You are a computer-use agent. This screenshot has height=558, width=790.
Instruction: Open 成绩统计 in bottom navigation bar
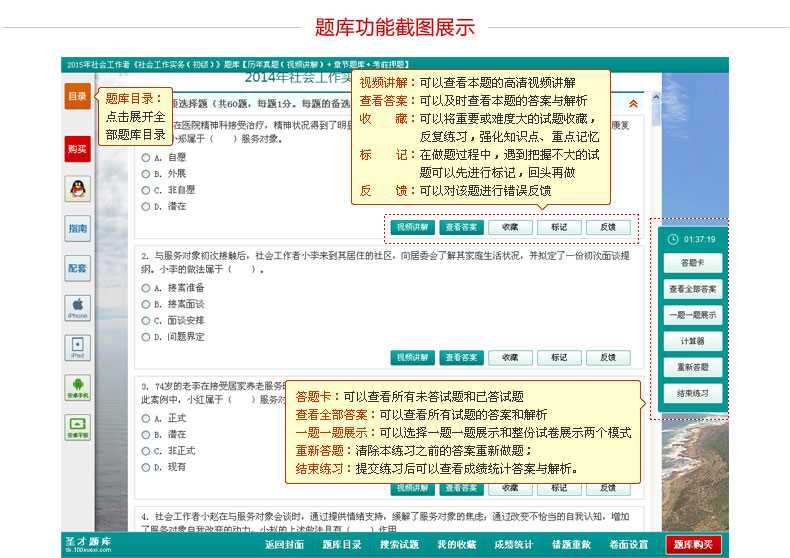(514, 545)
